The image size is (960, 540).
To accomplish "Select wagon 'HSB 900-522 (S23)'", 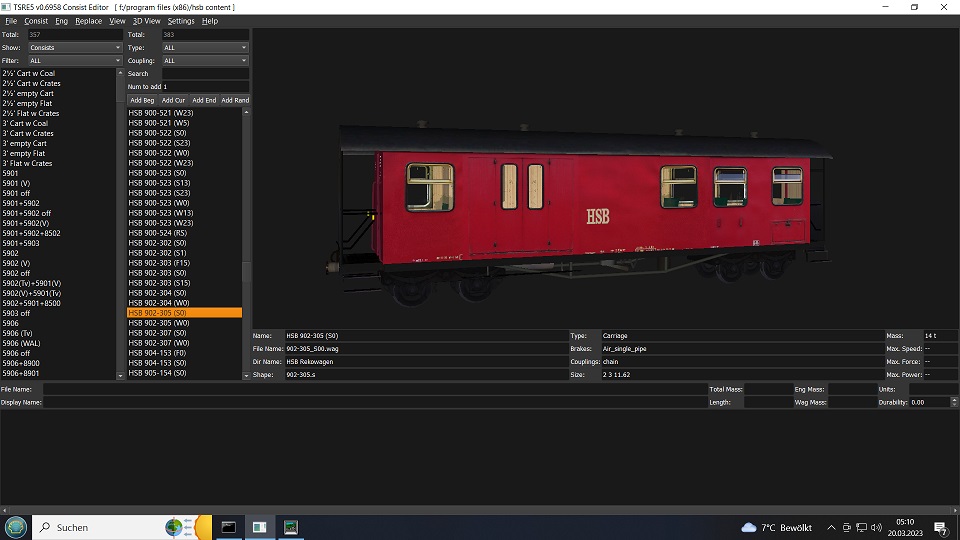I will 159,143.
